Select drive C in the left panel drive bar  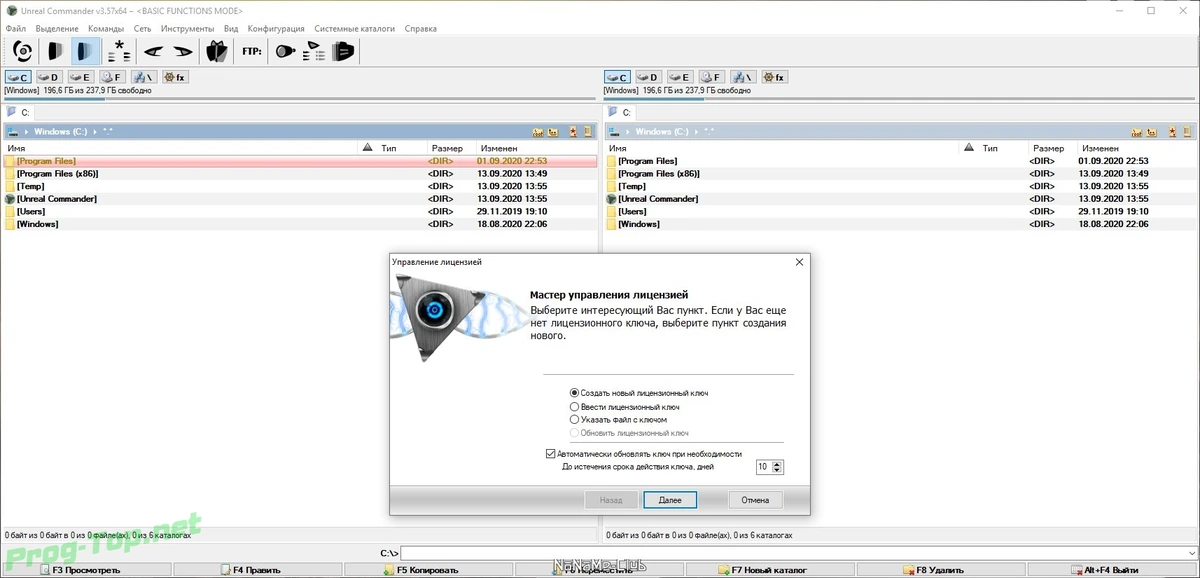pos(18,77)
